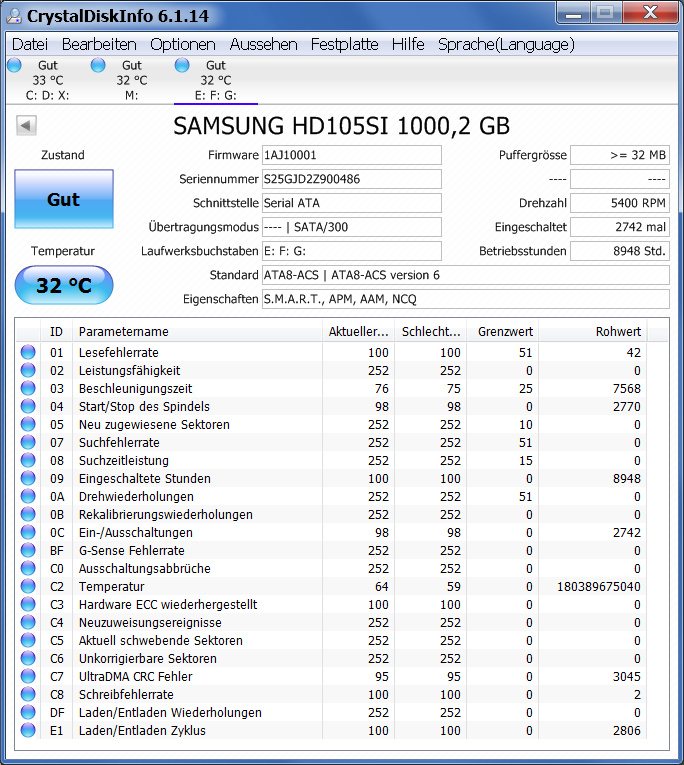Open the Aussehen menu
Screen dimensions: 684x765
[263, 44]
